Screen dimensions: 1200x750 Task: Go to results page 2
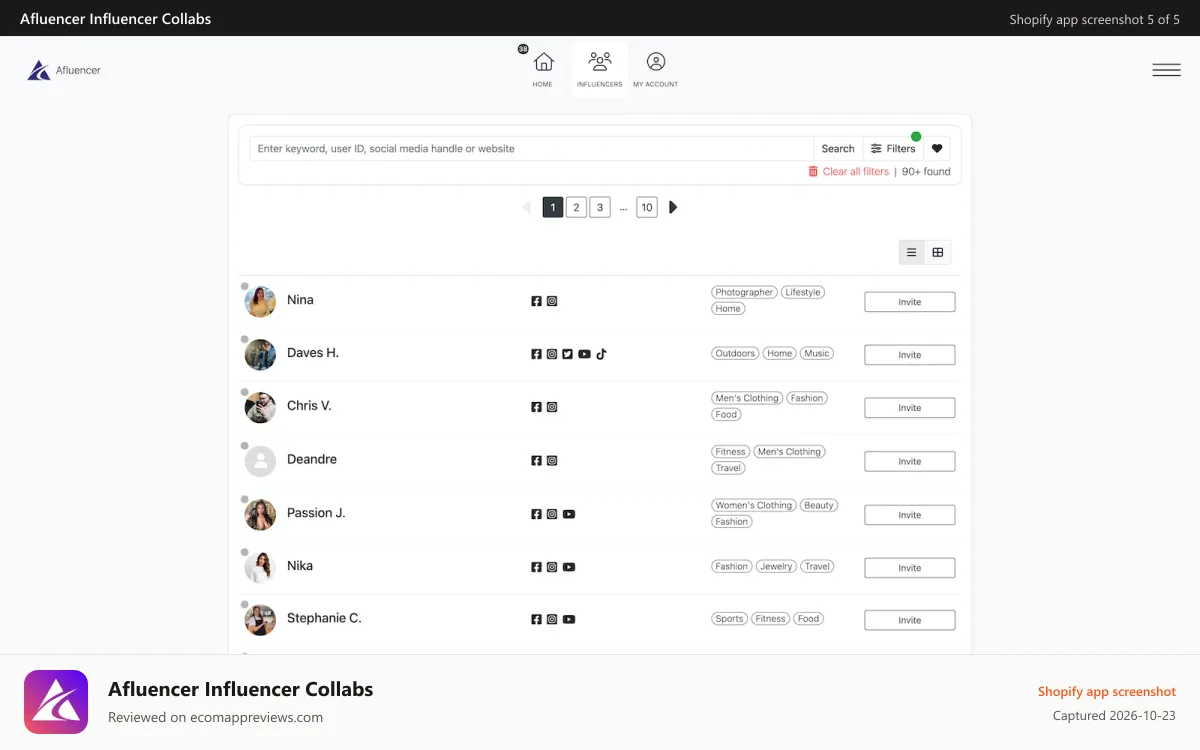576,207
